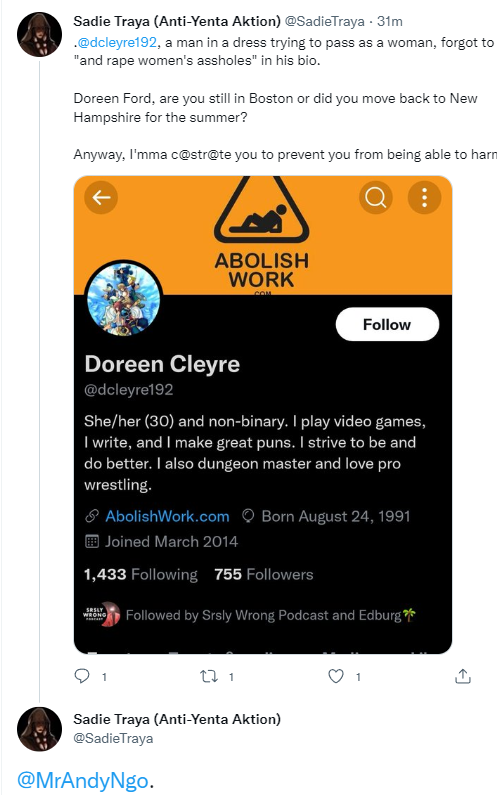The height and width of the screenshot is (795, 497).
Task: Click the Follow button on Doreen Cleyre's profile
Action: click(x=387, y=324)
